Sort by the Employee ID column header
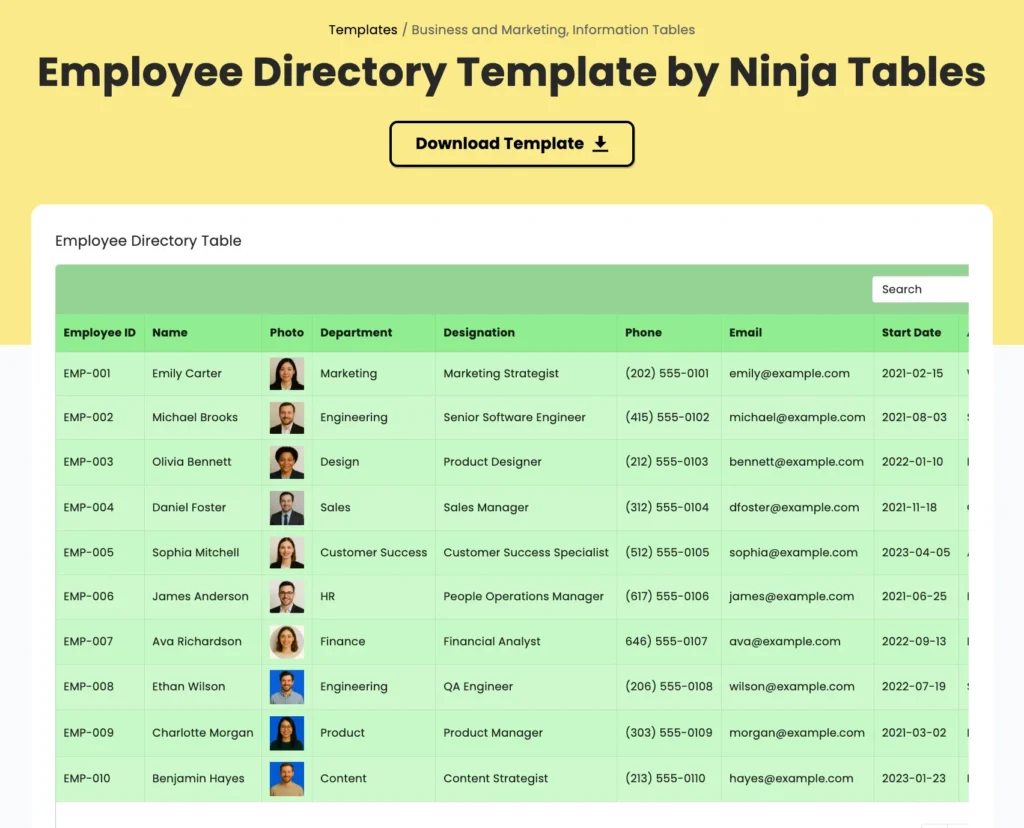 pos(99,332)
